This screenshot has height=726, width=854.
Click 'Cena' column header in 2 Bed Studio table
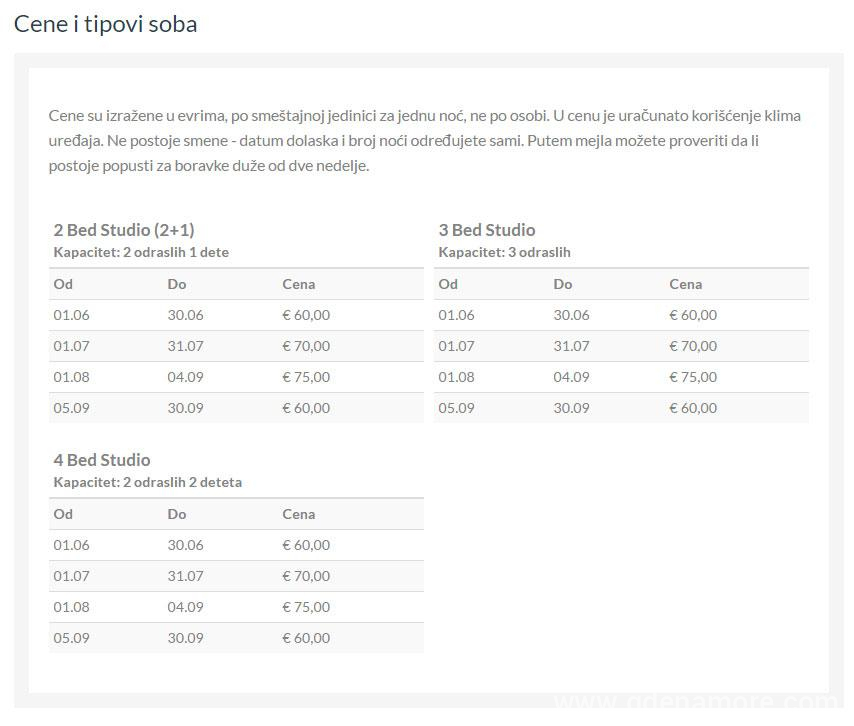[298, 284]
